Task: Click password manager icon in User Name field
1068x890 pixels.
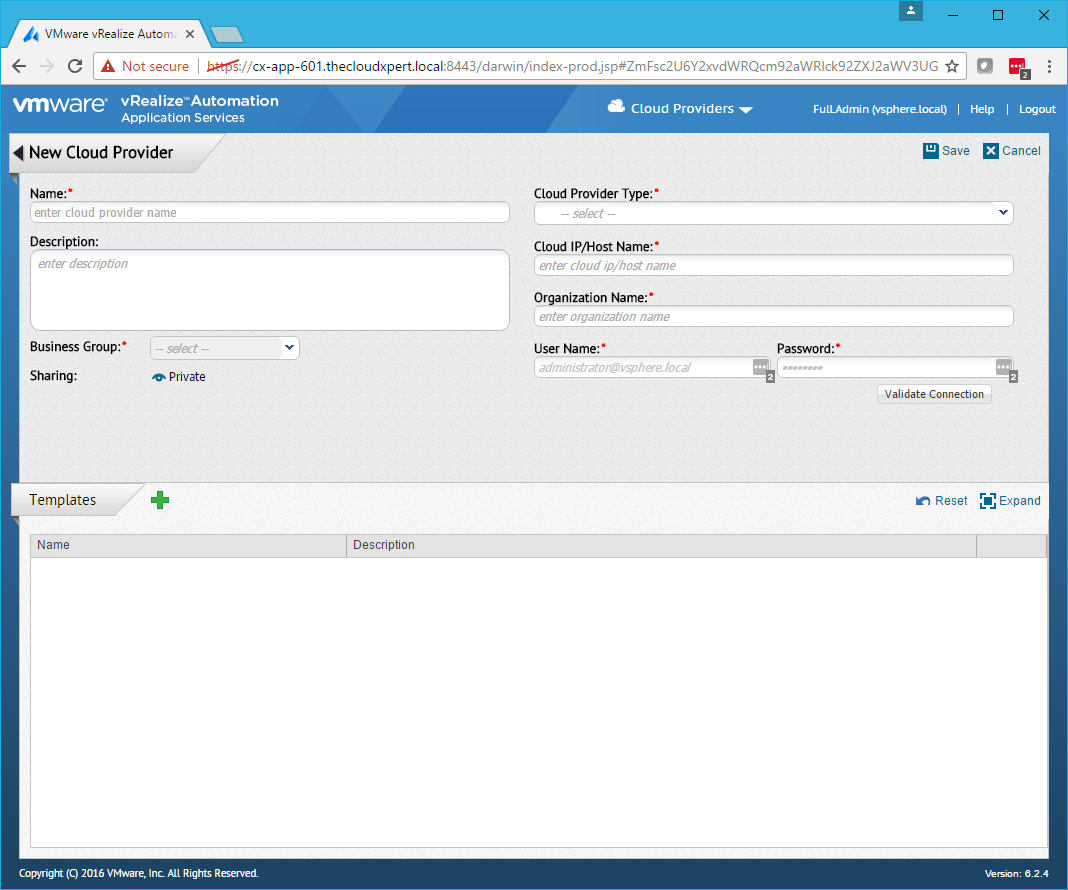Action: pyautogui.click(x=761, y=367)
